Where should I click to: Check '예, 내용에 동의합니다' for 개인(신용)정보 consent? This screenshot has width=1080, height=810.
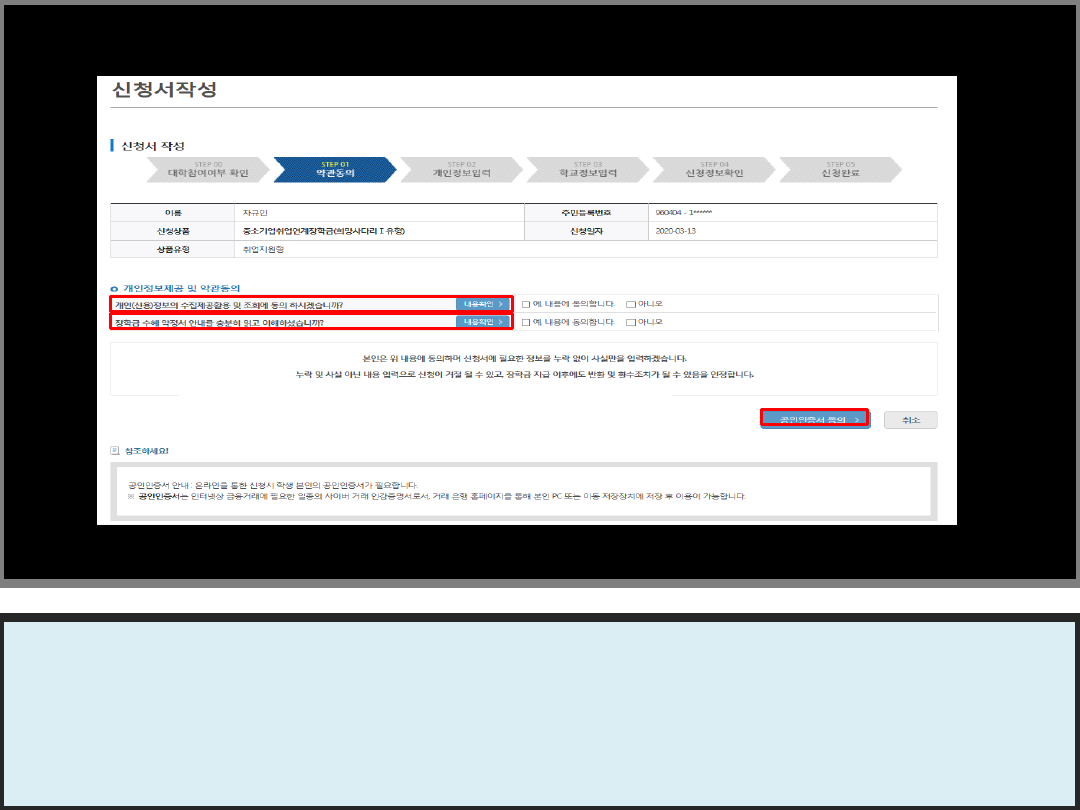526,304
